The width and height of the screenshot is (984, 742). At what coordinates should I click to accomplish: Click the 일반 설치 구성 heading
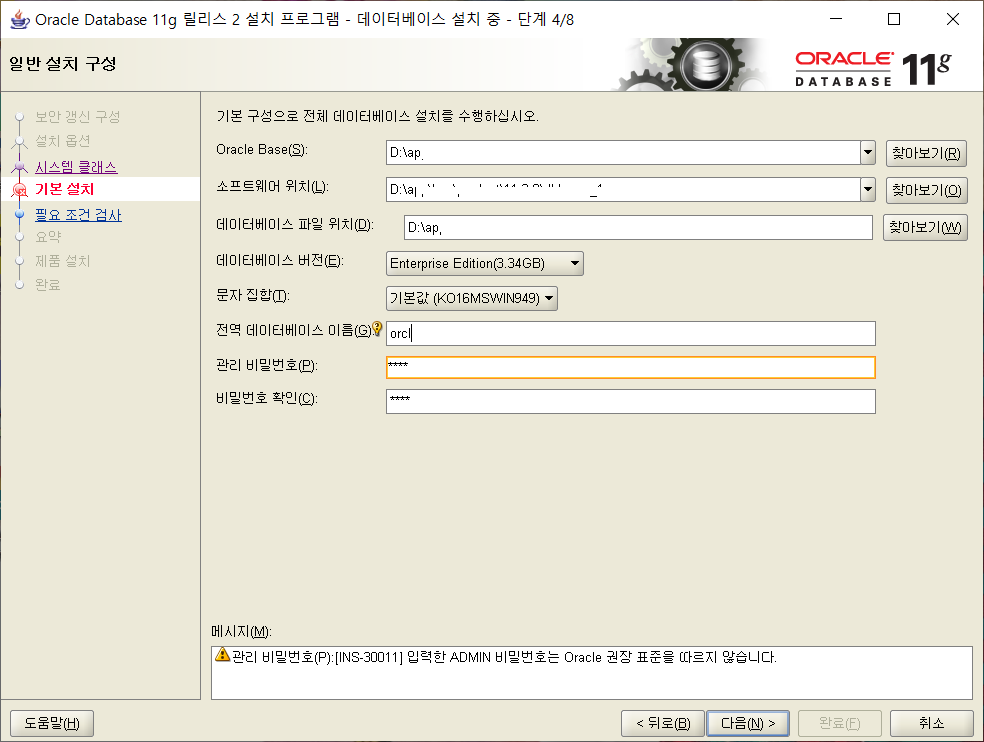click(x=63, y=63)
